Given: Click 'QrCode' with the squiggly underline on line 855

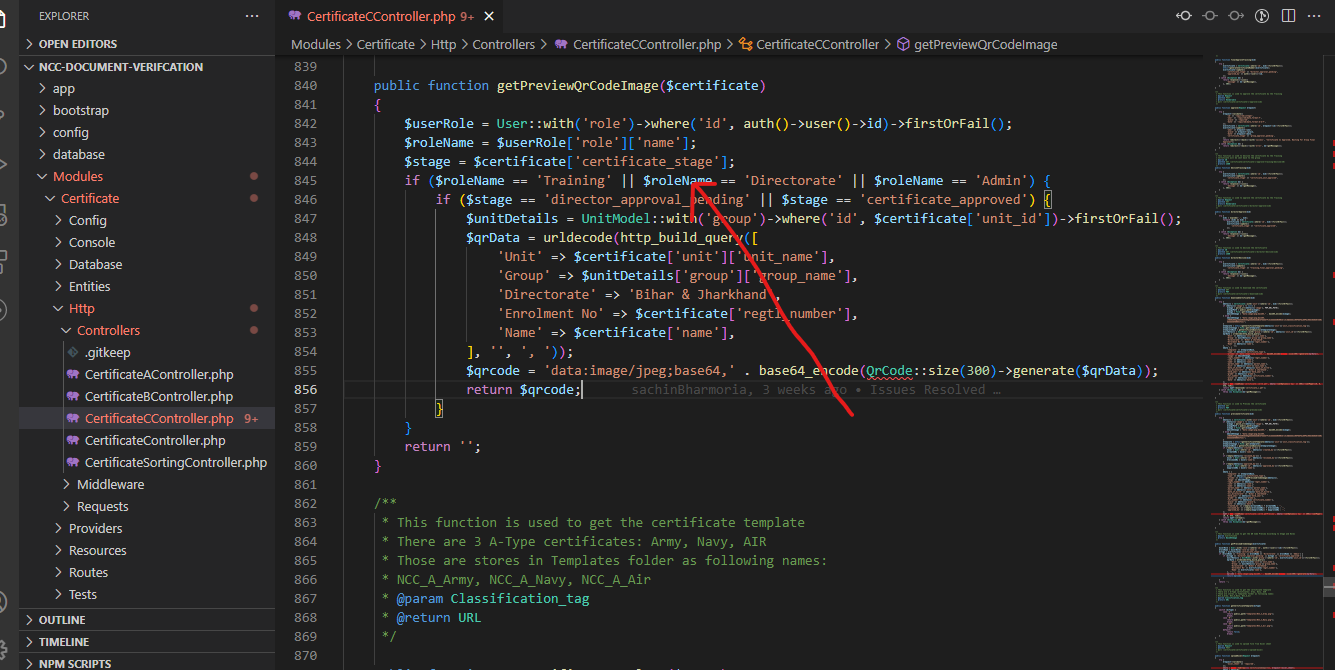Looking at the screenshot, I should 889,371.
